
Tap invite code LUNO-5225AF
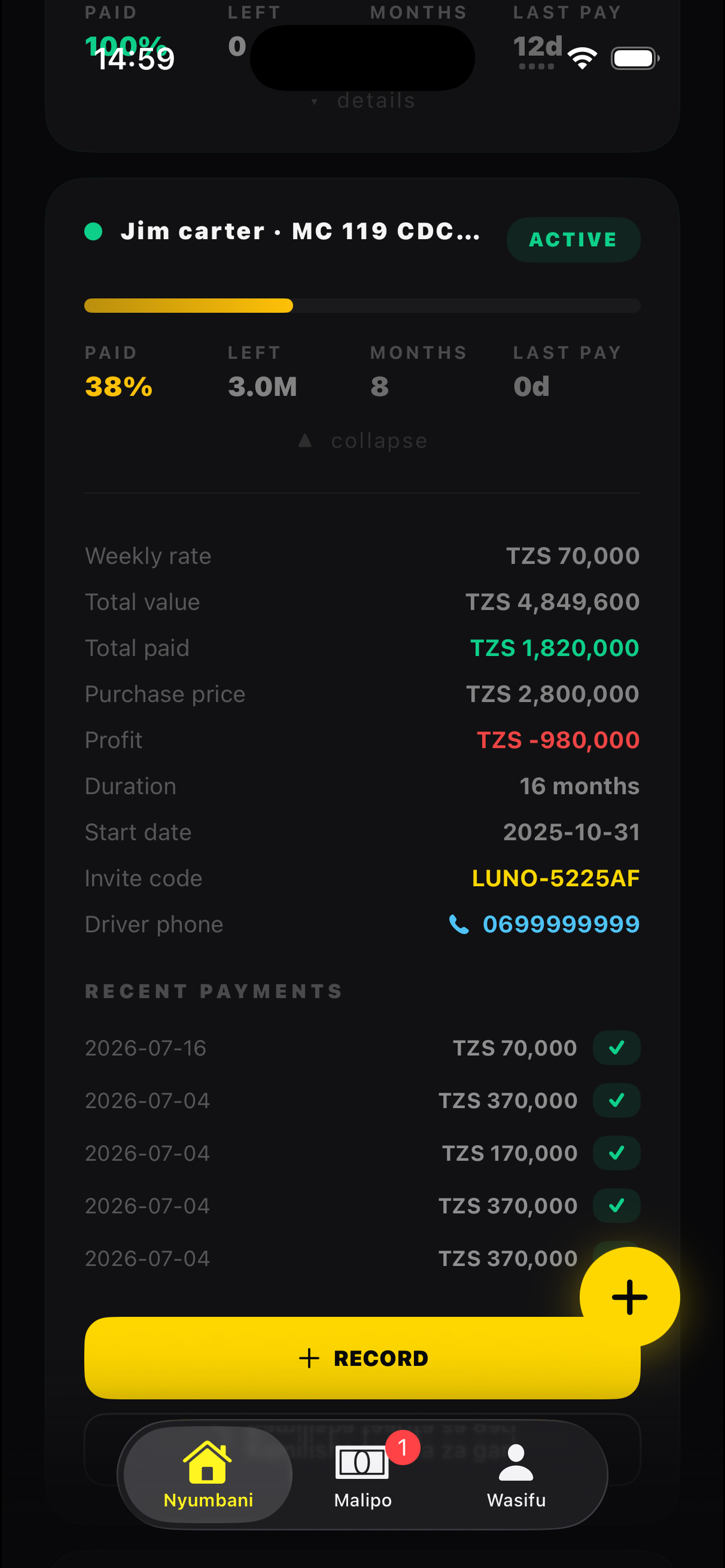[555, 878]
